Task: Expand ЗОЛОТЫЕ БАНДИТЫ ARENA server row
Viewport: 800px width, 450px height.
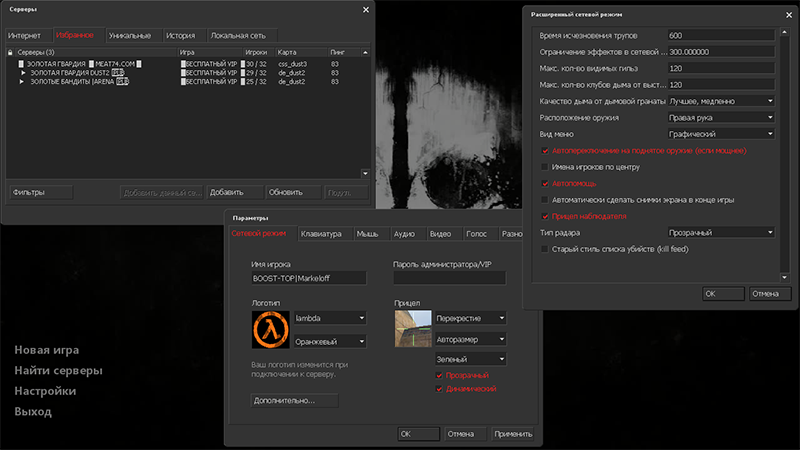Action: (x=21, y=81)
